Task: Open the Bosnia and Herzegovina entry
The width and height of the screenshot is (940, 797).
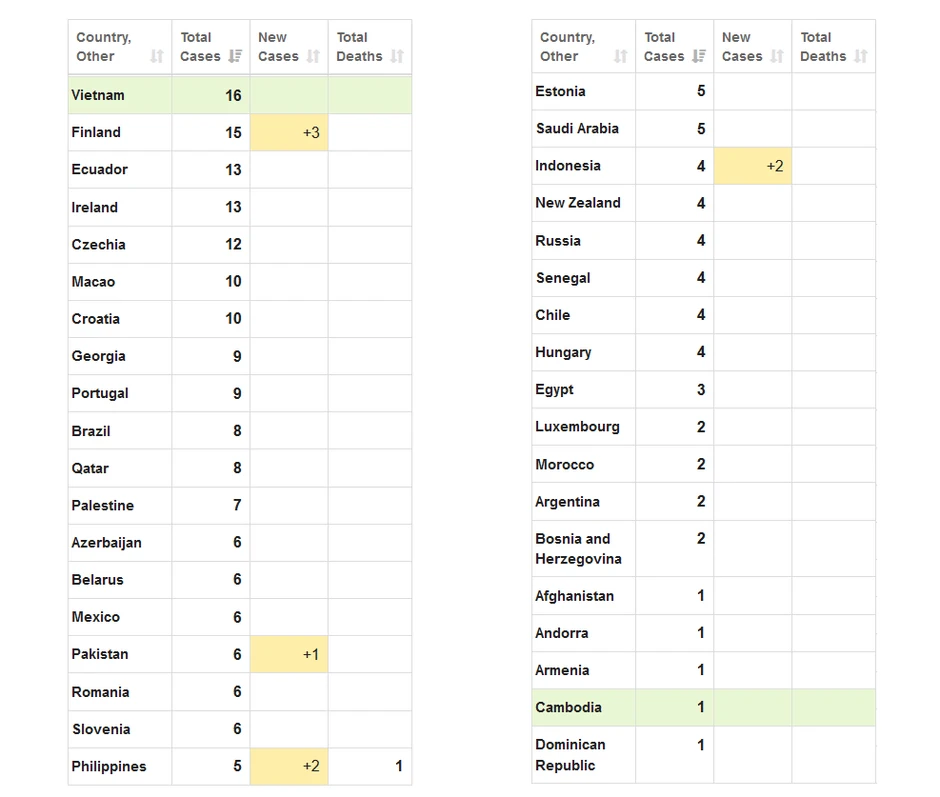Action: click(x=578, y=549)
